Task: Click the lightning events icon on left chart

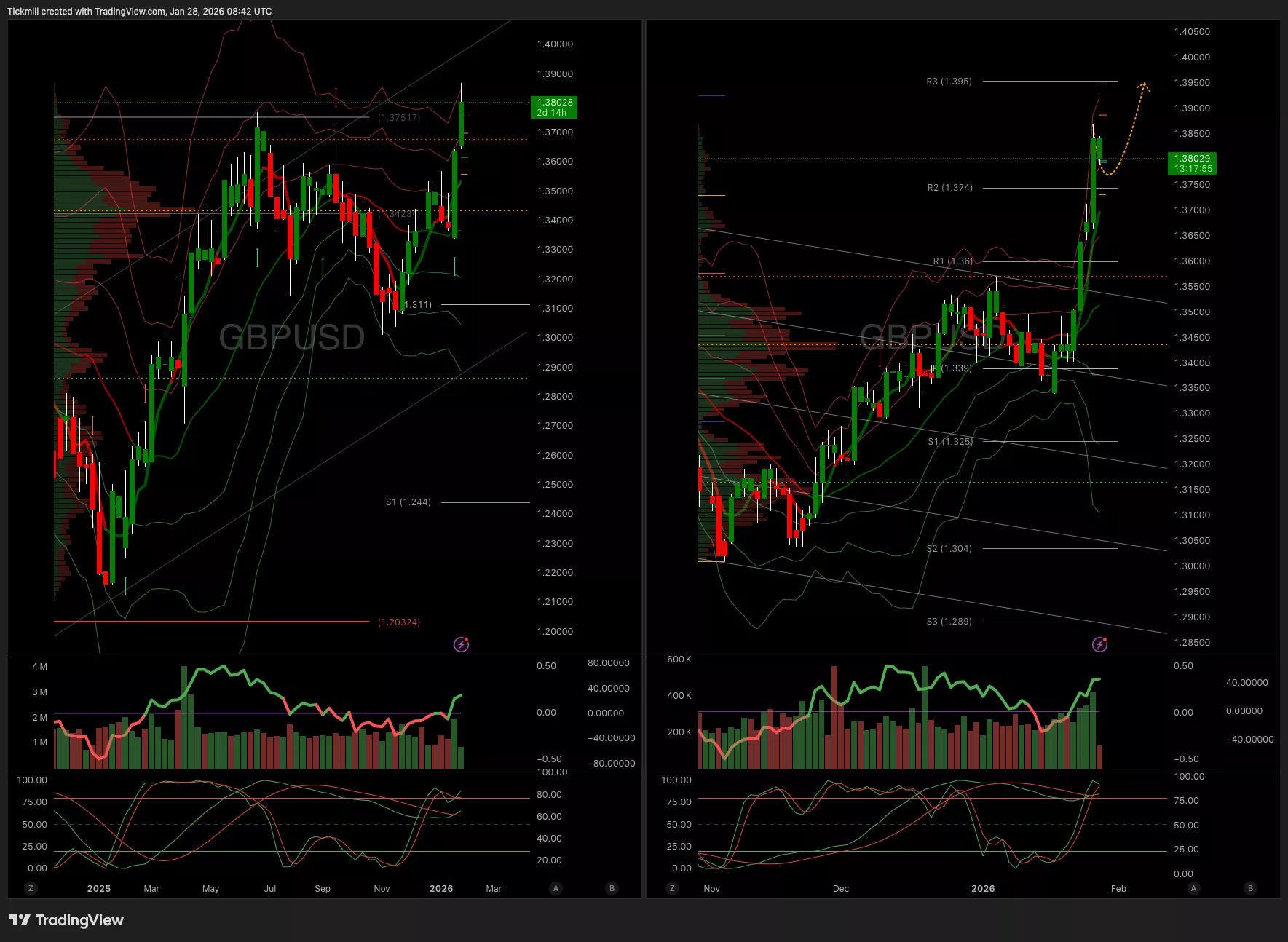Action: 461,644
